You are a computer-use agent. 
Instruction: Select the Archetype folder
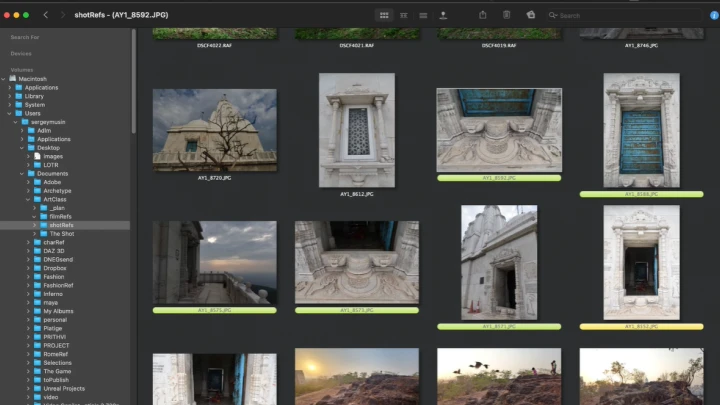click(57, 191)
